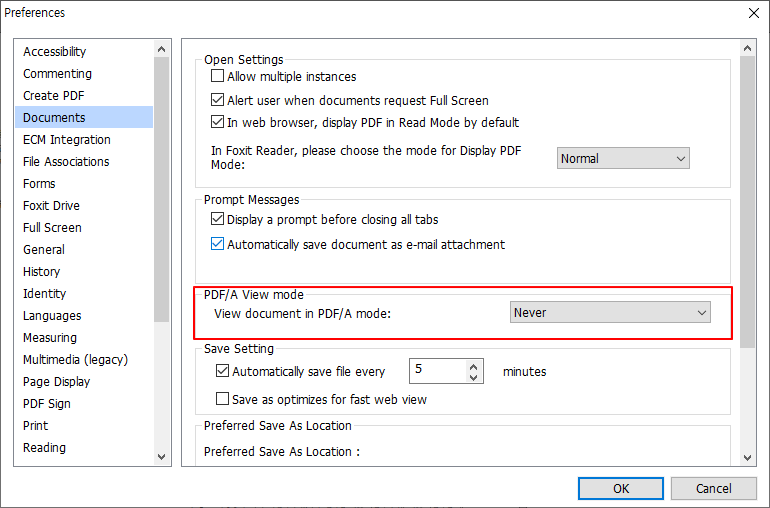770x508 pixels.
Task: Click the Cancel button
Action: [714, 488]
